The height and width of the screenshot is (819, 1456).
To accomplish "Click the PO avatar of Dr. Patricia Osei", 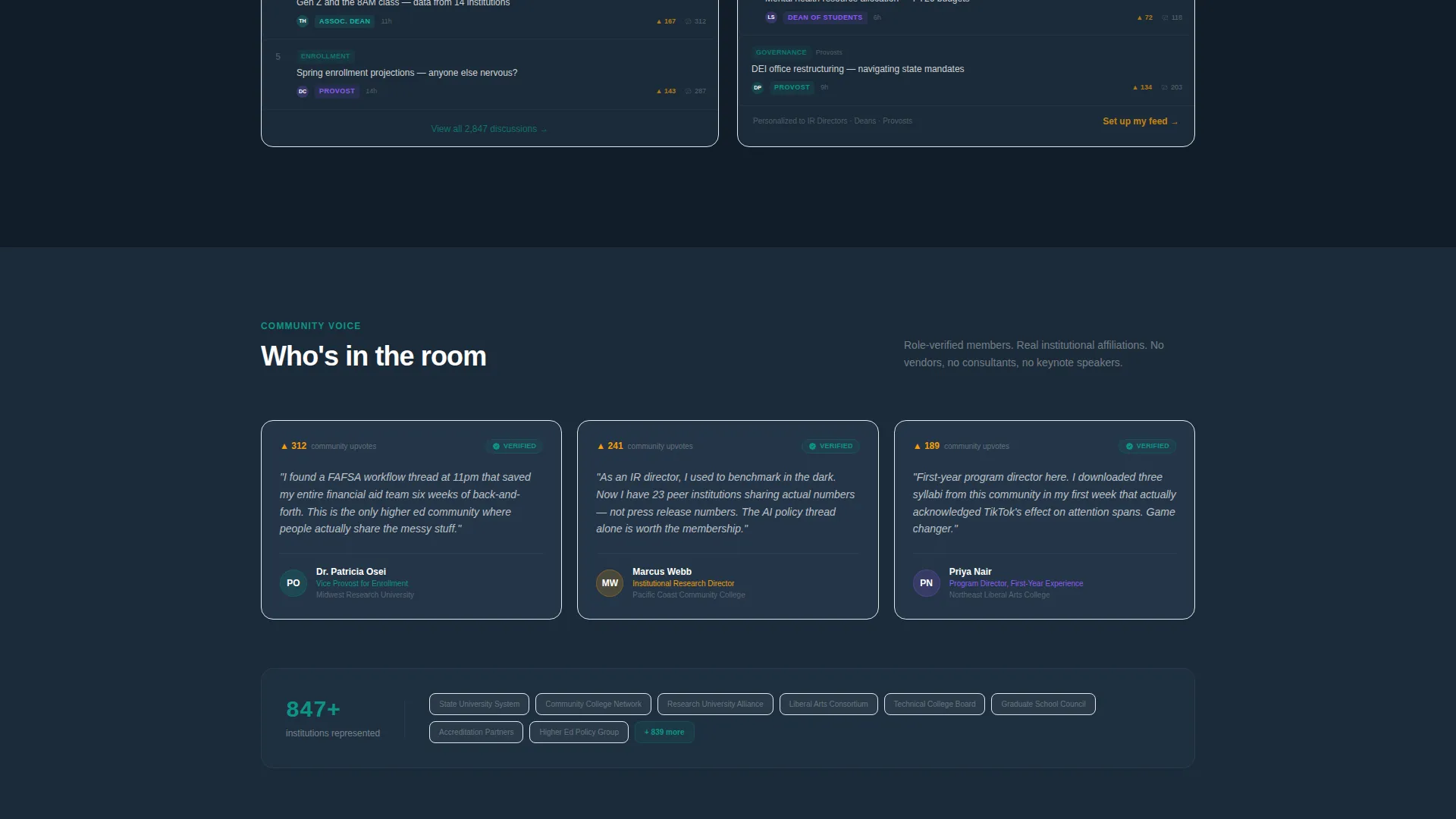I will 293,583.
